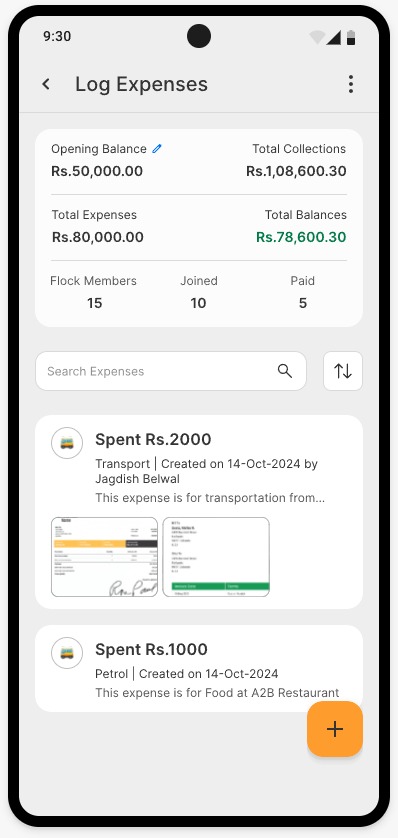The width and height of the screenshot is (398, 838).
Task: Open the sort order arrows button
Action: 343,371
